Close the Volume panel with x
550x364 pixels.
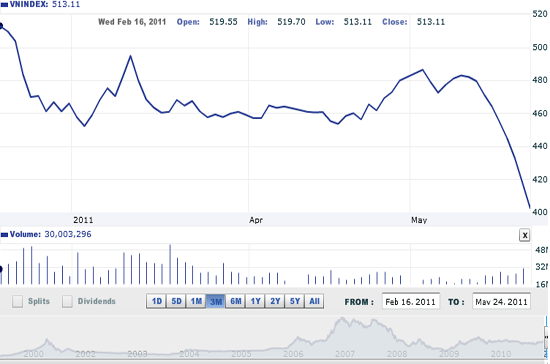pos(525,235)
